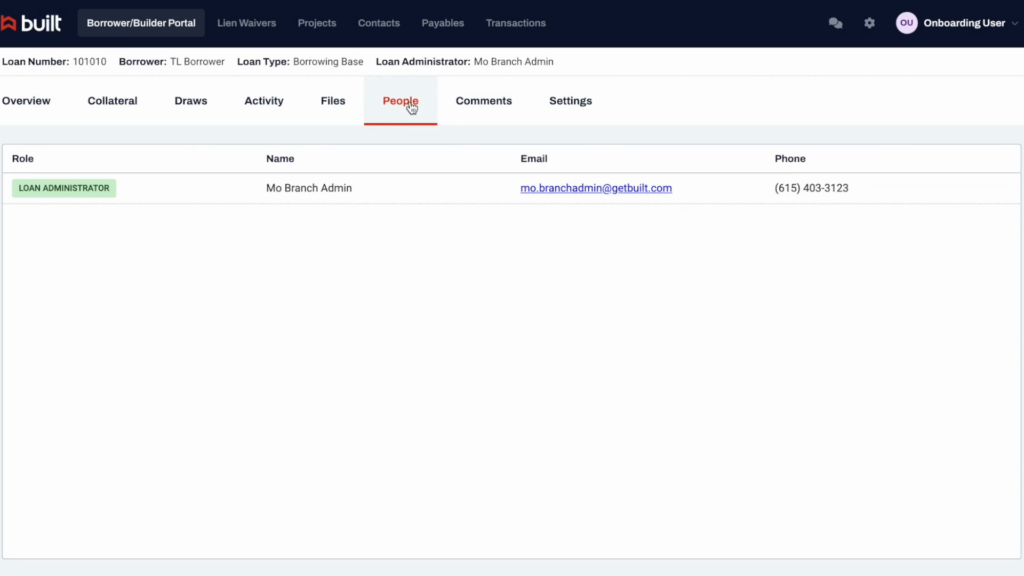The height and width of the screenshot is (576, 1024).
Task: Switch to the Comments tab
Action: point(483,100)
